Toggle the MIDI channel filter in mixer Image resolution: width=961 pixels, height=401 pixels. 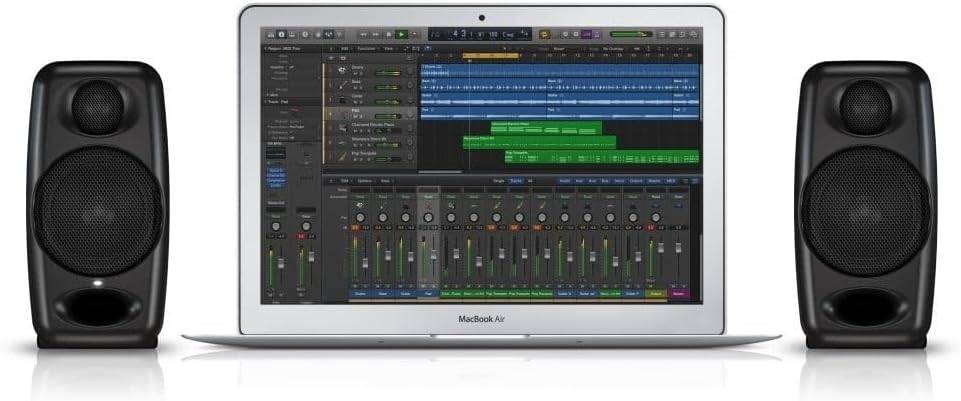[x=670, y=180]
